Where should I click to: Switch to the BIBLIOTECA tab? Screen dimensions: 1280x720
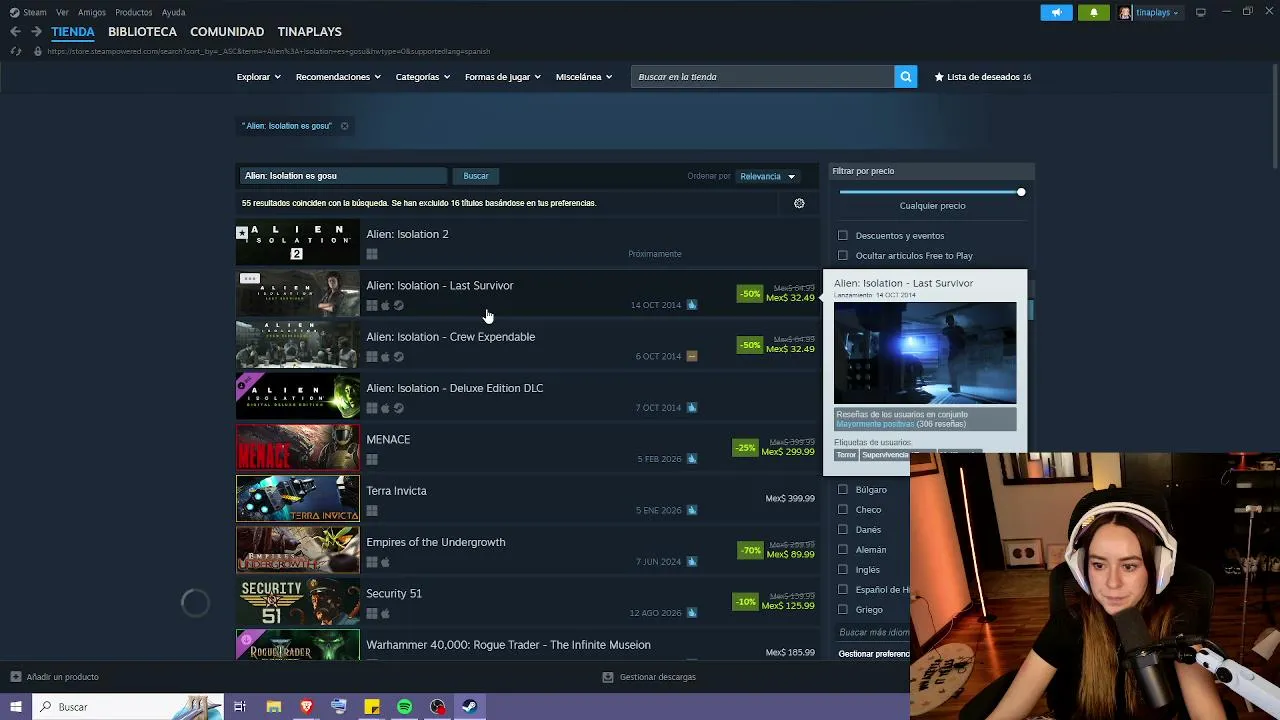tap(142, 32)
